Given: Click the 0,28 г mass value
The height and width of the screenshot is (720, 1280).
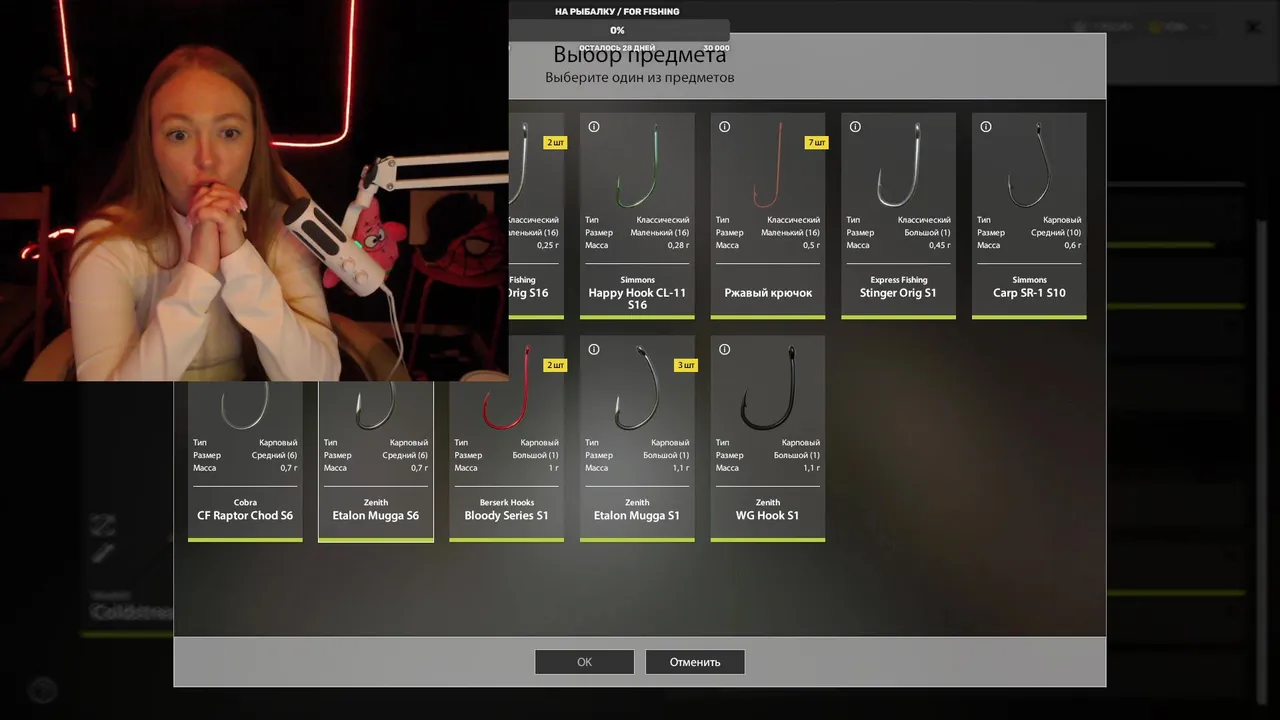Looking at the screenshot, I should (x=678, y=246).
